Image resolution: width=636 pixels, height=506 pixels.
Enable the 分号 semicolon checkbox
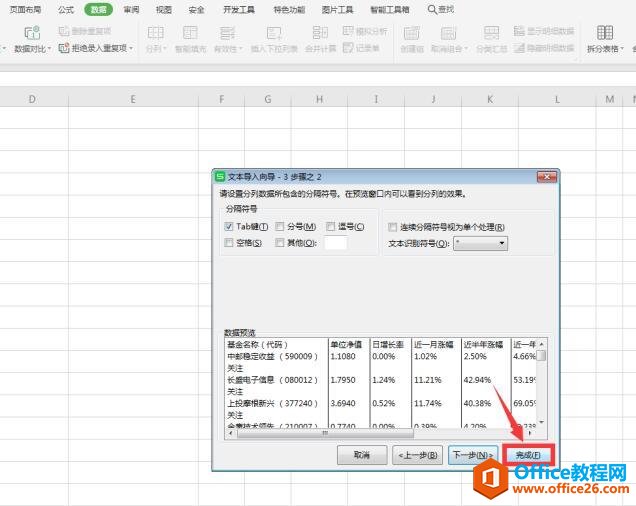pos(279,226)
